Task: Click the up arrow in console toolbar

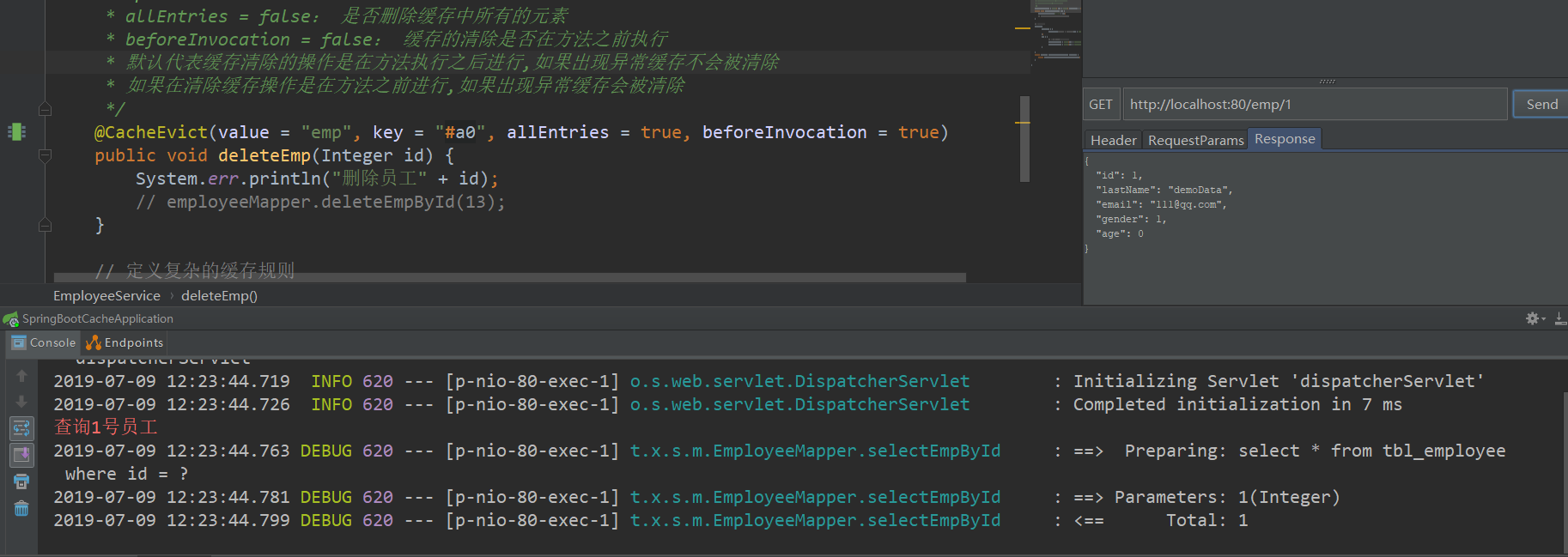Action: coord(21,376)
